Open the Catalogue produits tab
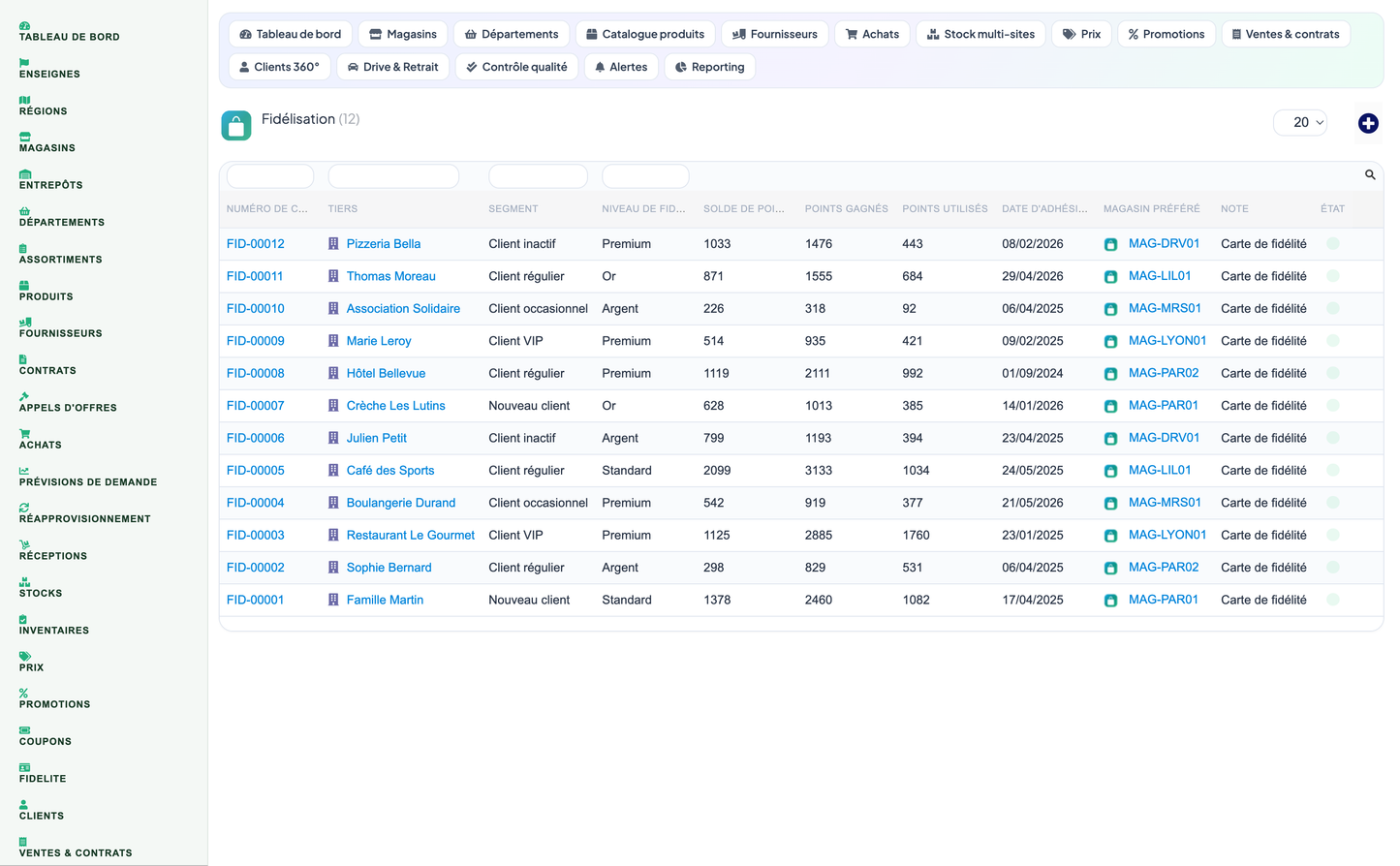This screenshot has width=1400, height=866. pyautogui.click(x=645, y=34)
